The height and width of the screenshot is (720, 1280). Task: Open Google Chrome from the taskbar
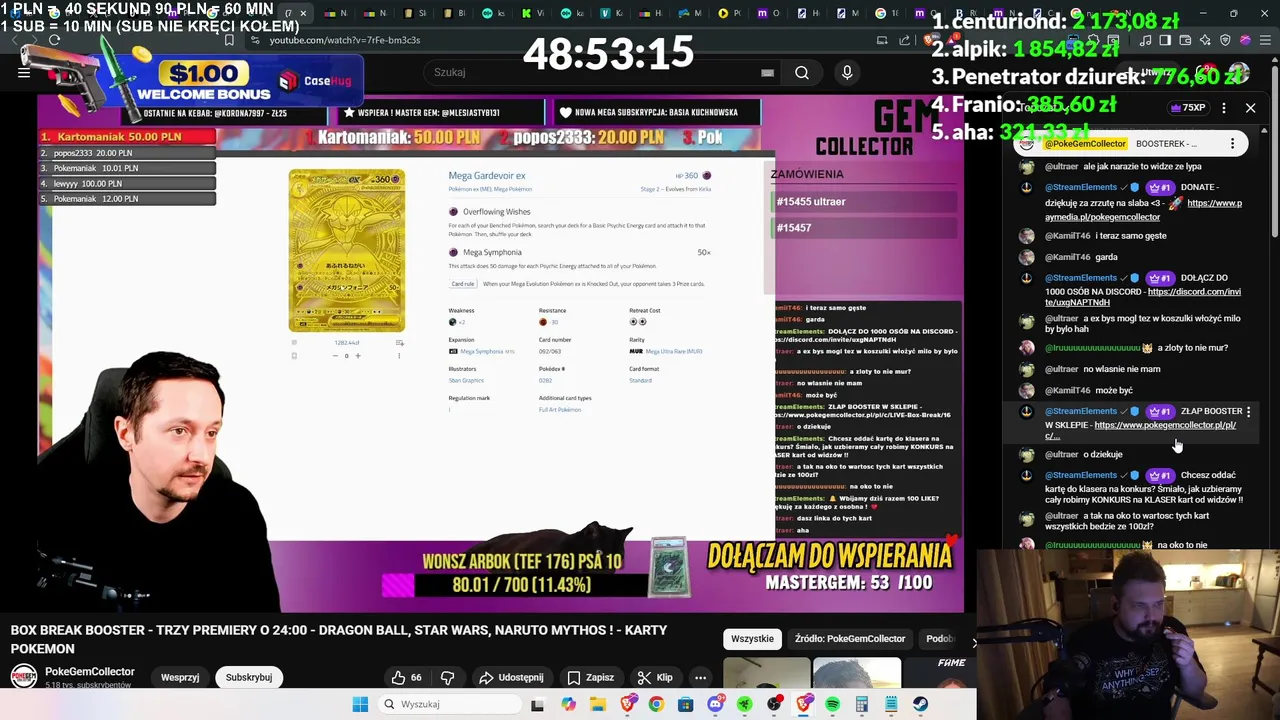(656, 704)
